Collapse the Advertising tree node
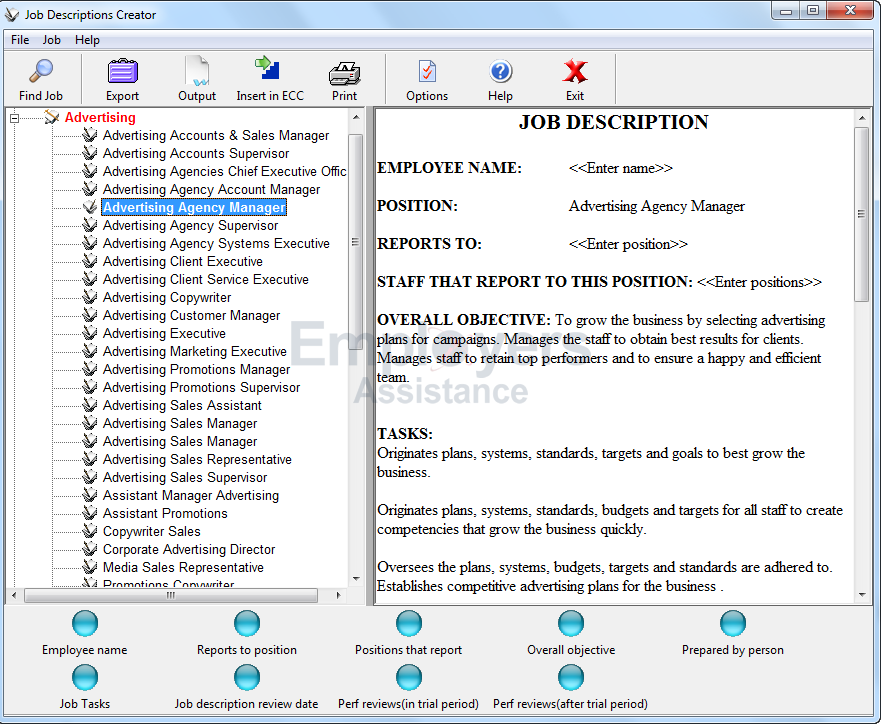881x724 pixels. click(x=15, y=118)
